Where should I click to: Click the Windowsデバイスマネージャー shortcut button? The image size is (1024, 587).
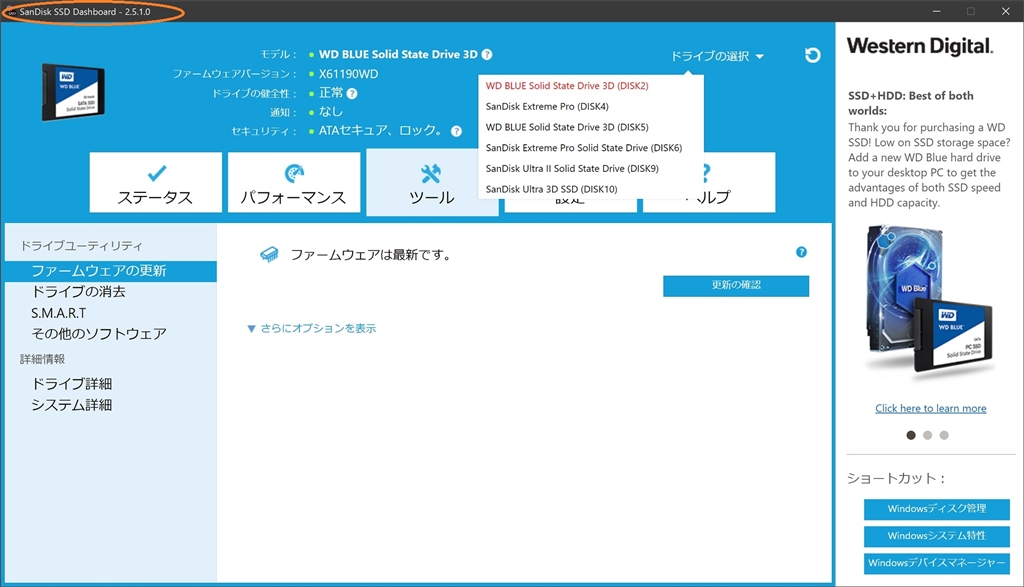click(936, 563)
